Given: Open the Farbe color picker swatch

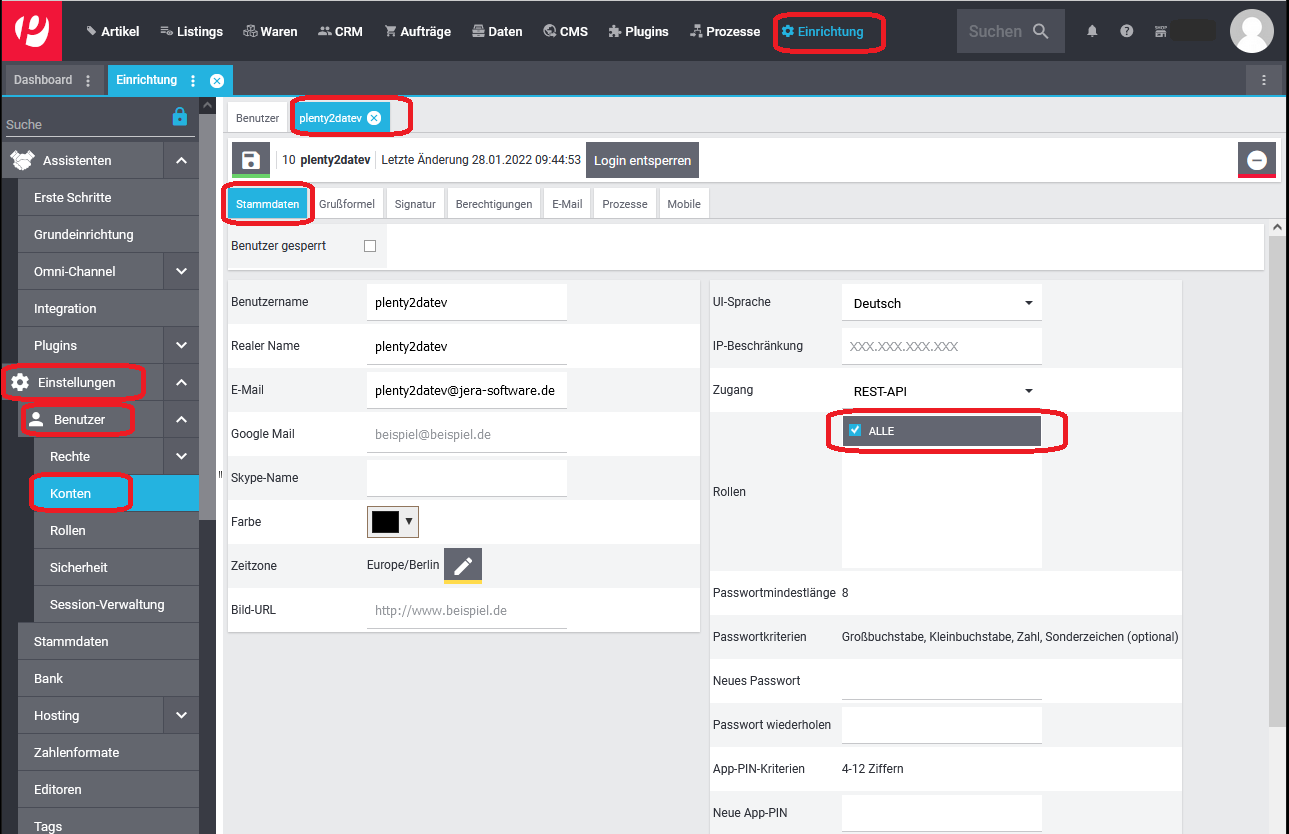Looking at the screenshot, I should point(393,521).
